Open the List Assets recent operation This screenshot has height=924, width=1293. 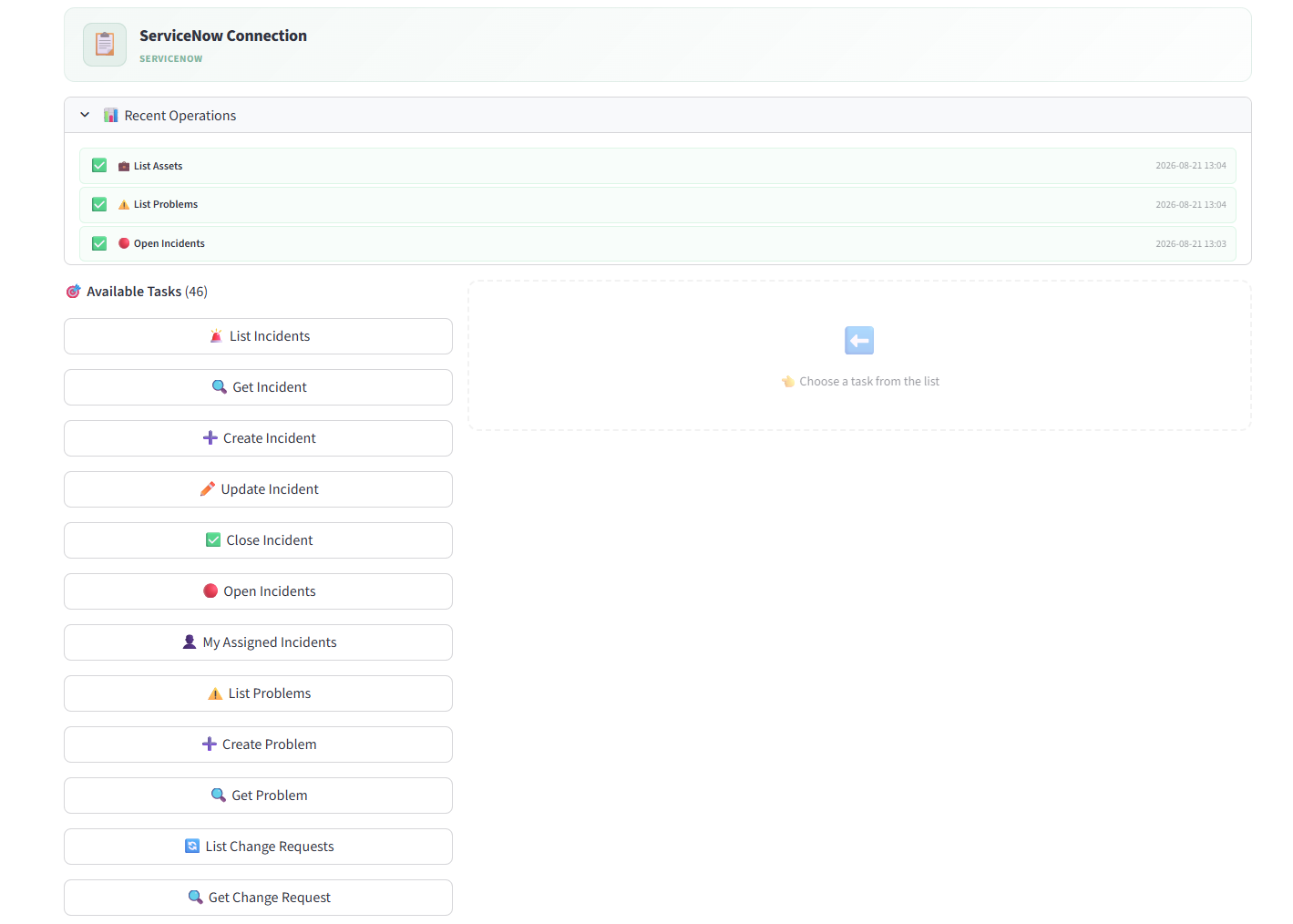click(657, 166)
